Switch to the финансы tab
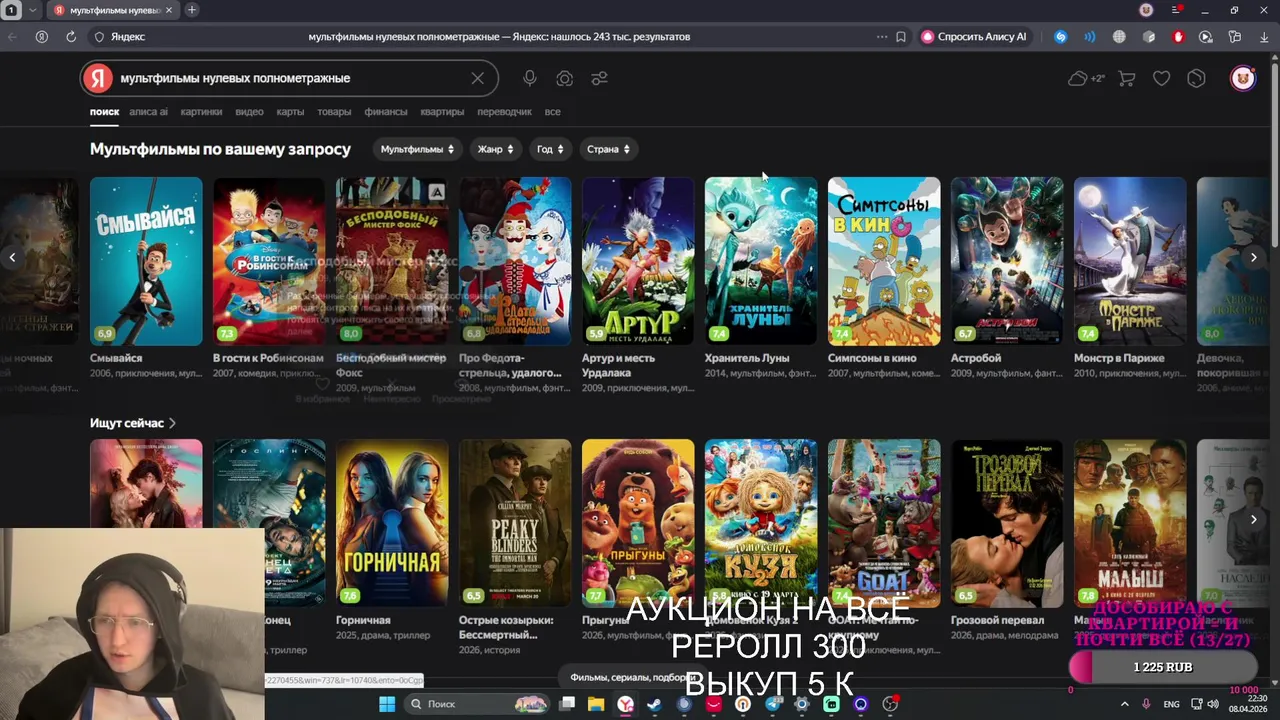The image size is (1280, 720). 386,112
